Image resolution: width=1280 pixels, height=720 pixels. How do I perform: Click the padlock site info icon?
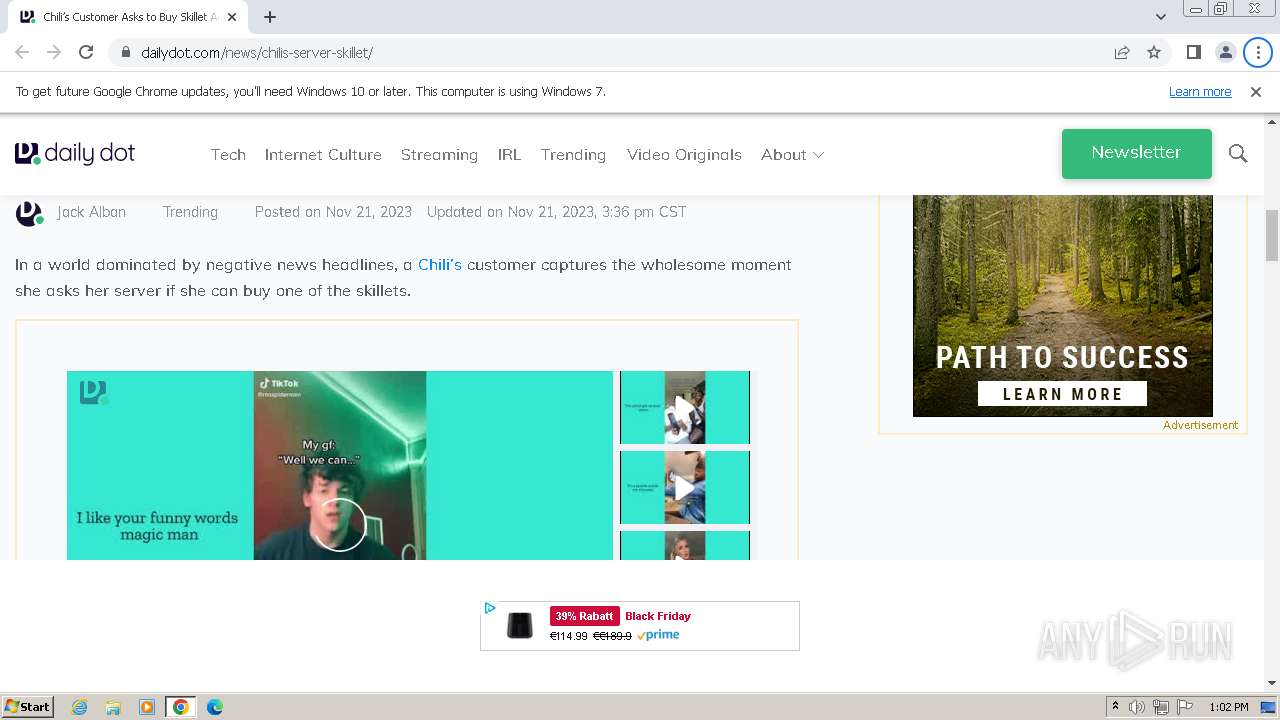point(126,52)
